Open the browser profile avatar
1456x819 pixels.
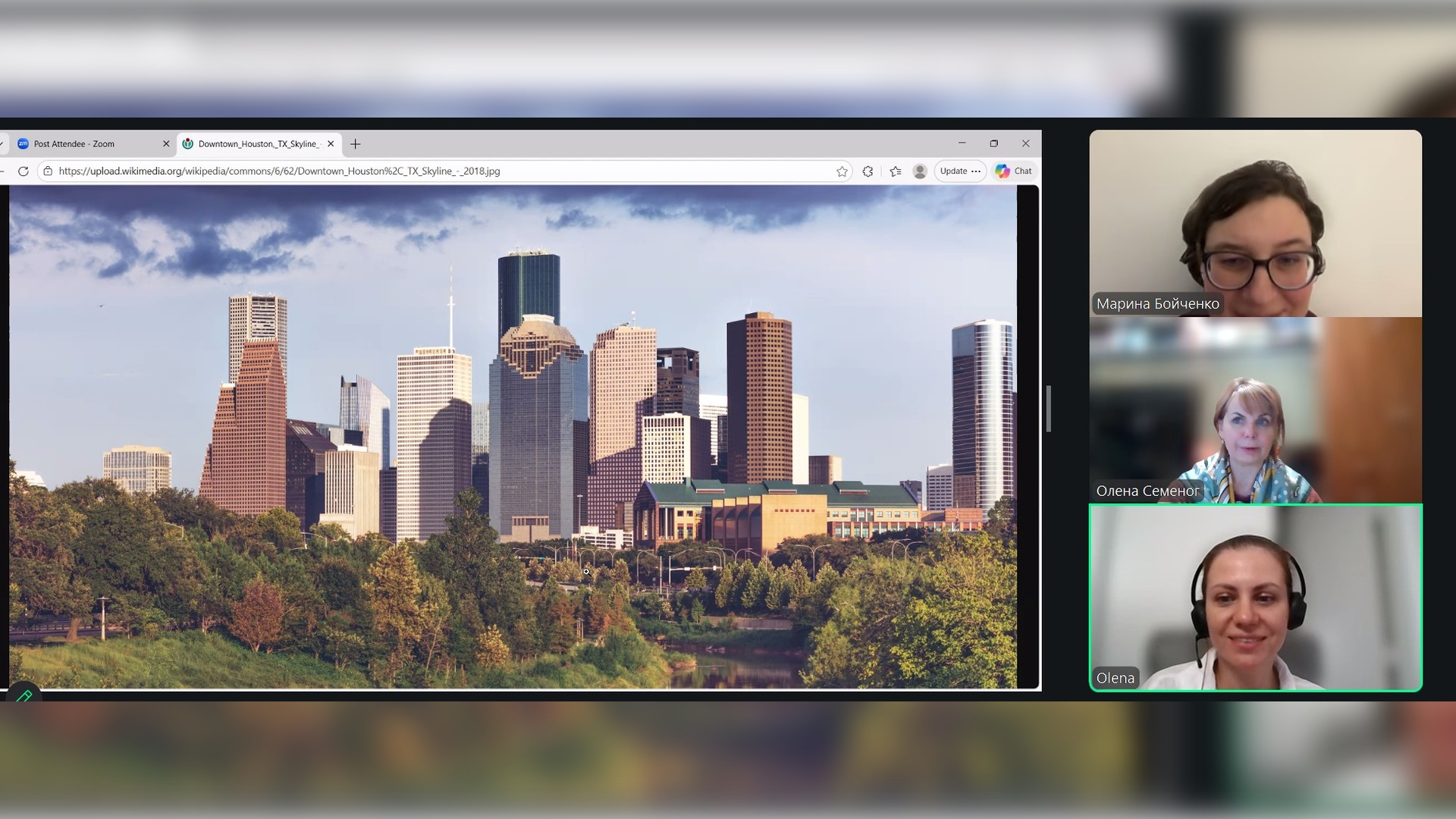click(920, 171)
